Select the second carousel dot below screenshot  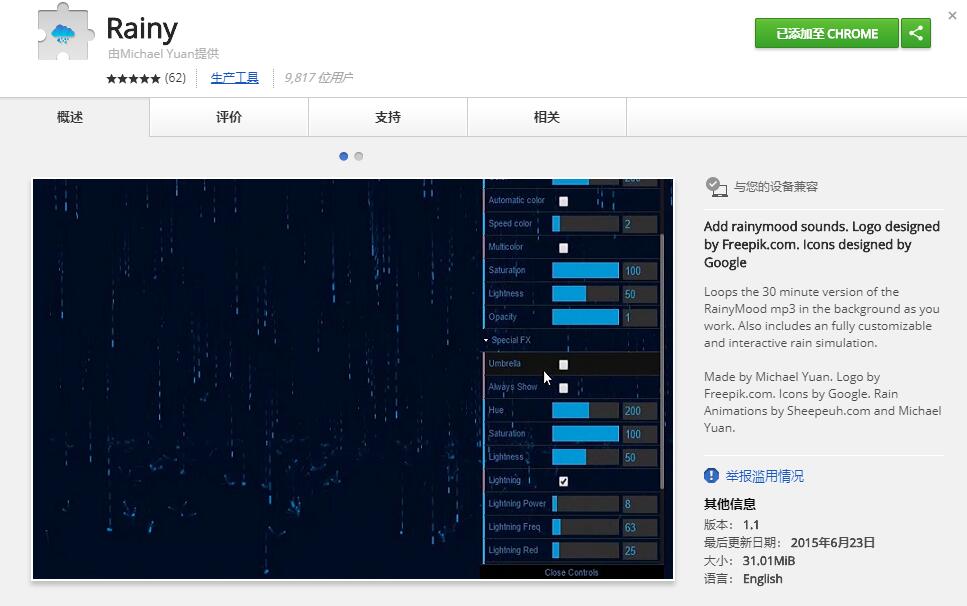357,156
